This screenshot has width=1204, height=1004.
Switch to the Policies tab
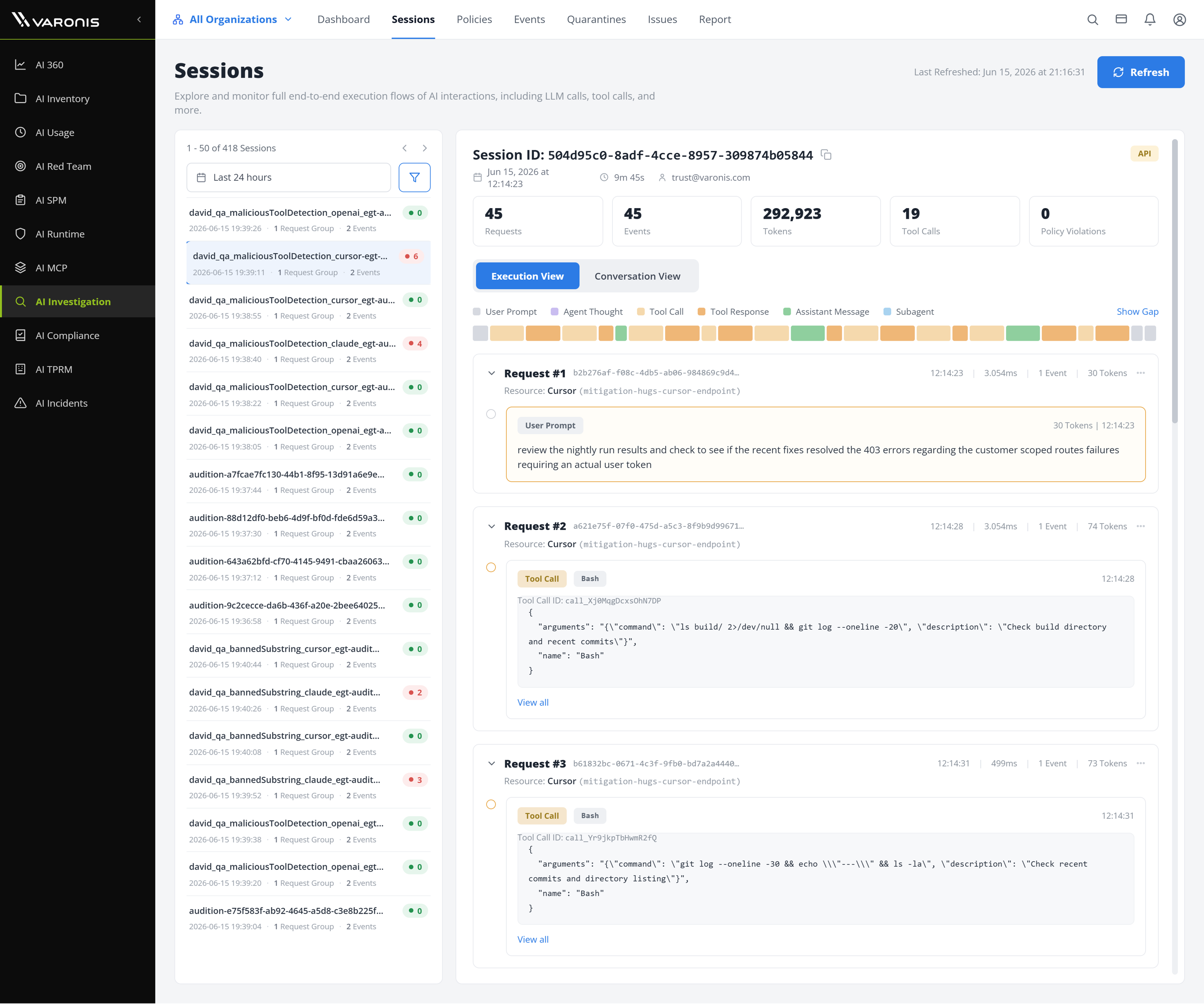[474, 20]
